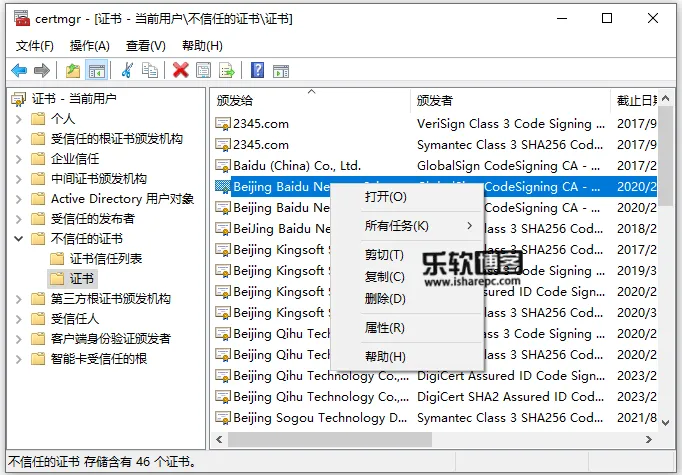Screen dimensions: 682x475
Task: Click the vertical scrollbar up arrow
Action: point(665,99)
